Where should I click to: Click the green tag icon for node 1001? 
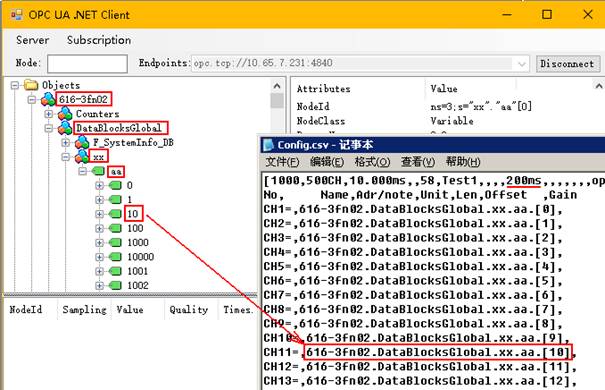[115, 271]
